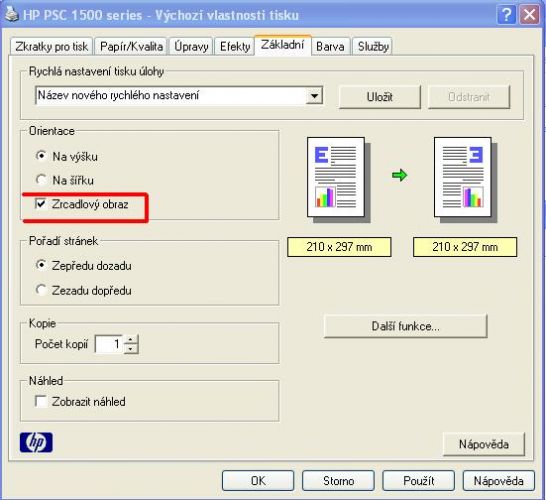Click the copies count input field
This screenshot has width=546, height=500.
[109, 344]
